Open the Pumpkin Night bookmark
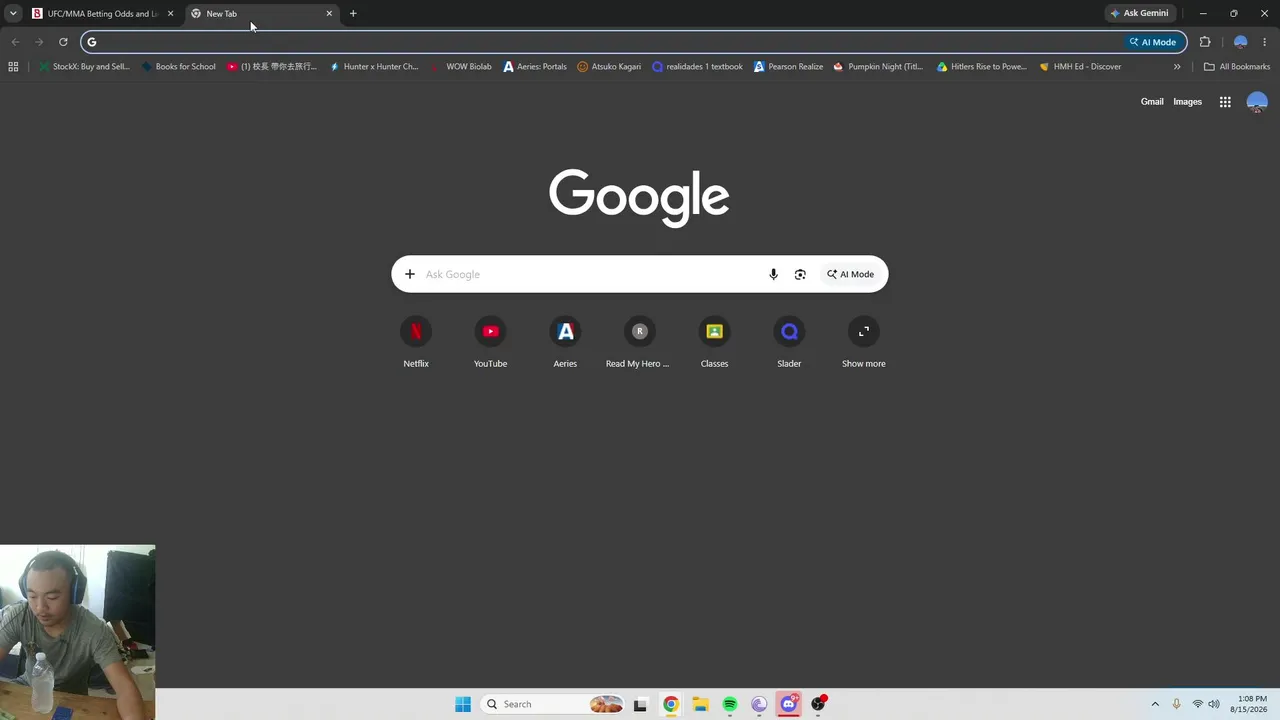This screenshot has height=720, width=1280. click(879, 67)
